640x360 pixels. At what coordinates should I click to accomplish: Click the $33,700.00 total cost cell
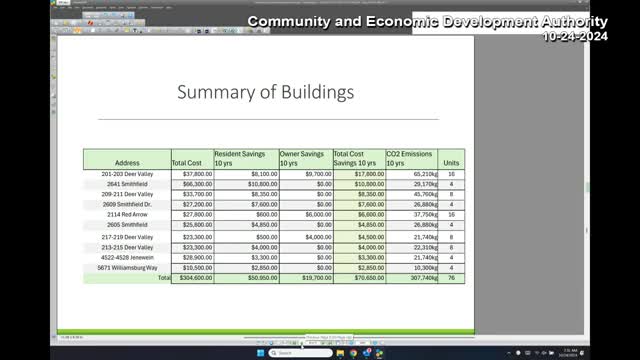[193, 194]
